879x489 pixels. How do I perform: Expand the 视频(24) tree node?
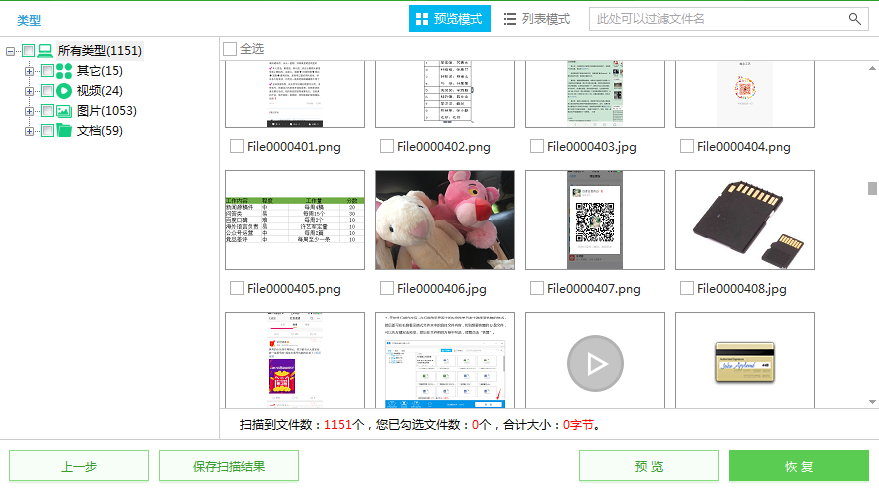click(x=29, y=91)
